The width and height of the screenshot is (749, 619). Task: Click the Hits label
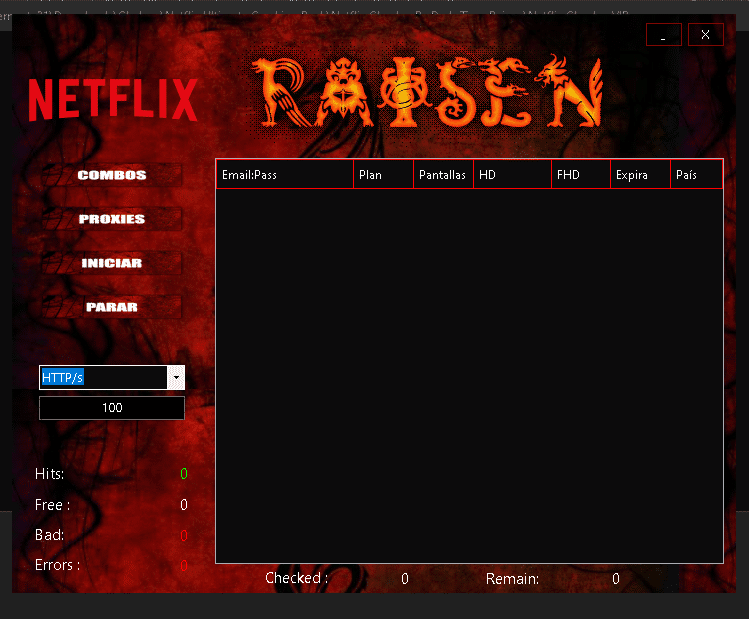pyautogui.click(x=49, y=474)
